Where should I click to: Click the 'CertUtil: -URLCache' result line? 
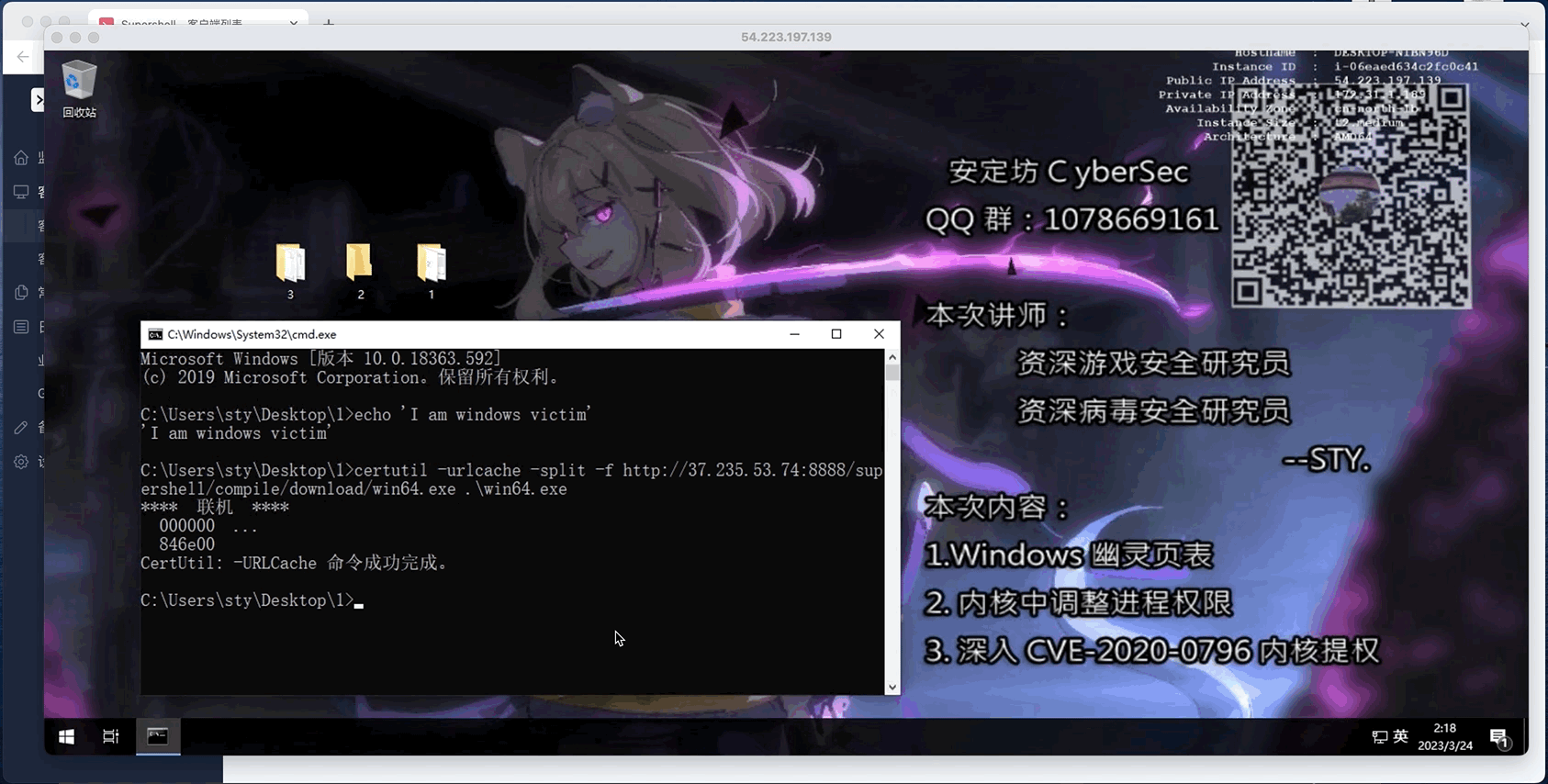click(x=295, y=563)
